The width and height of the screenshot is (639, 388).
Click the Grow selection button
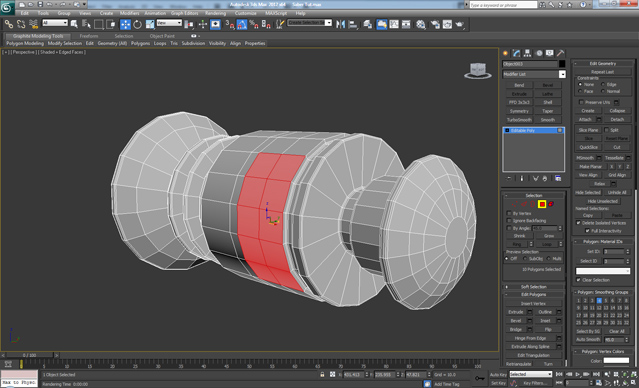549,236
